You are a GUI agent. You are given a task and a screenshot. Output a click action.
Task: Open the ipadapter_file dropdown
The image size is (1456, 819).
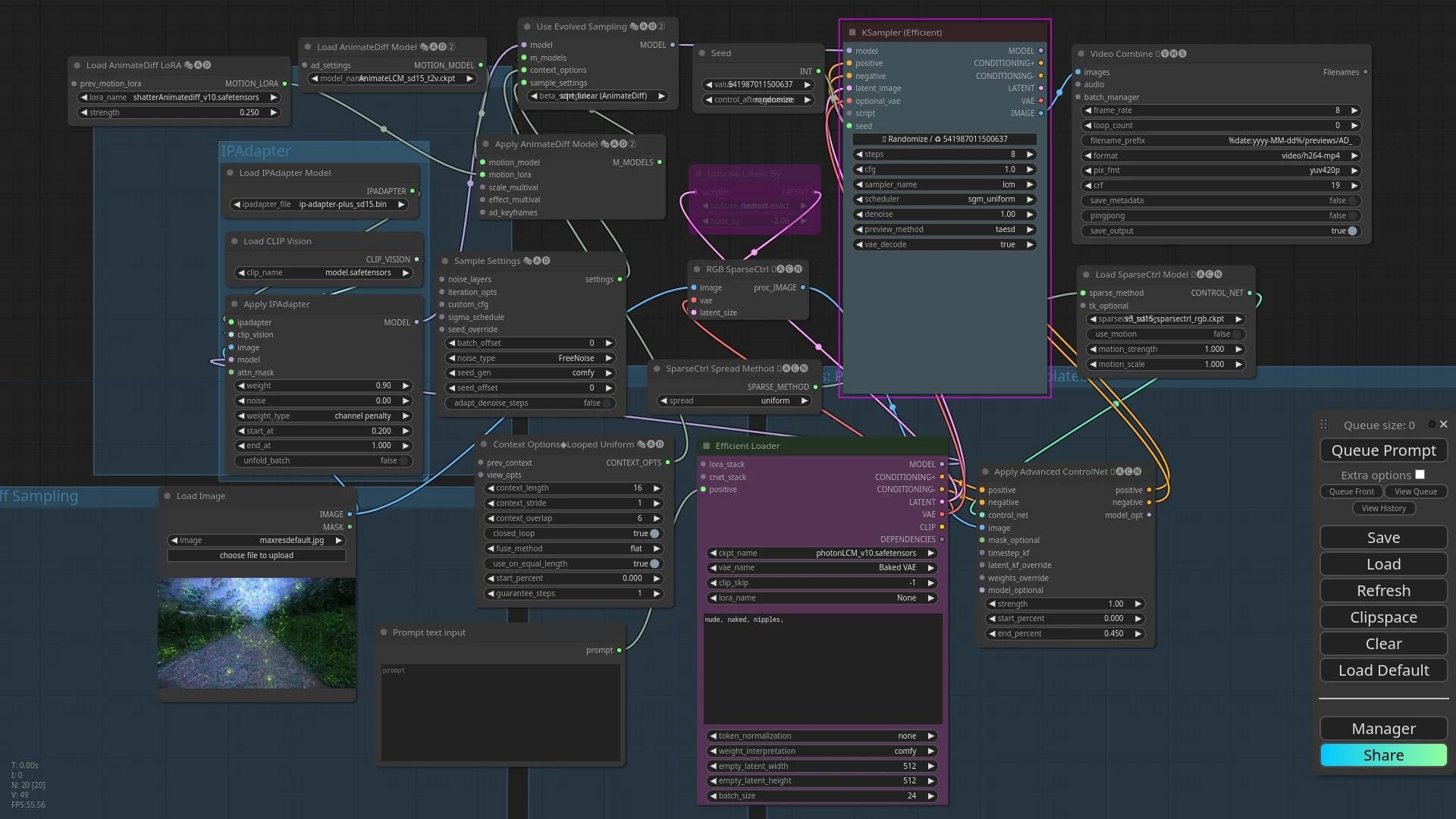point(319,205)
